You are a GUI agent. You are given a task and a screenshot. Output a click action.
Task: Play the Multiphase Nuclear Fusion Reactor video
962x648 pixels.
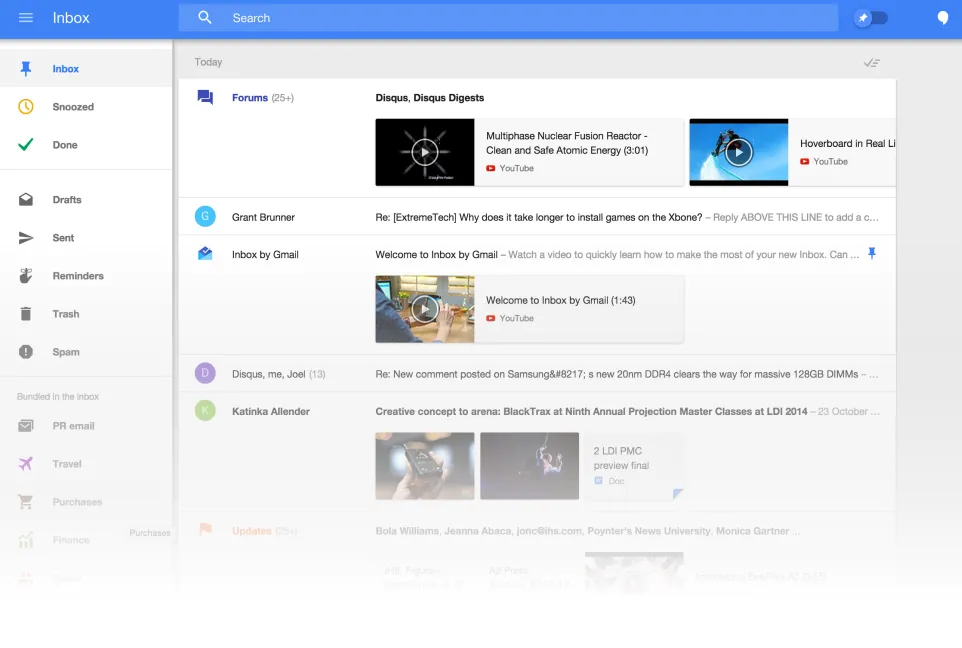pos(425,152)
